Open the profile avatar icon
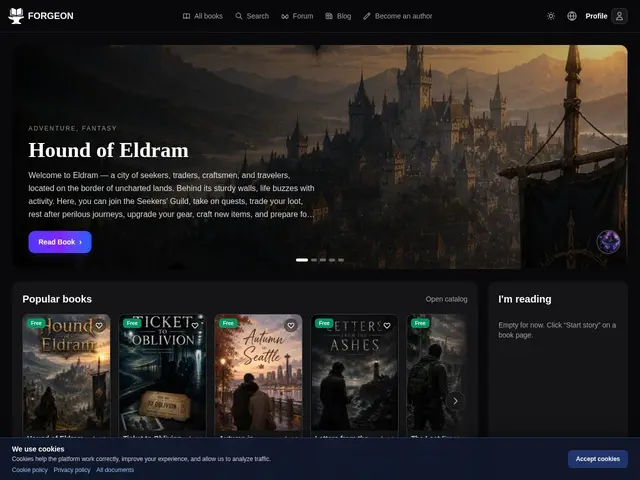 619,16
